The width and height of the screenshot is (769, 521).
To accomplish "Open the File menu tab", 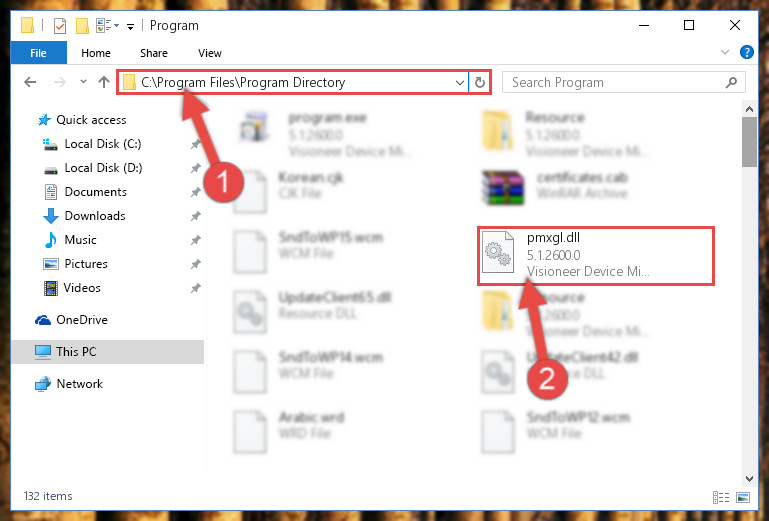I will [x=38, y=52].
